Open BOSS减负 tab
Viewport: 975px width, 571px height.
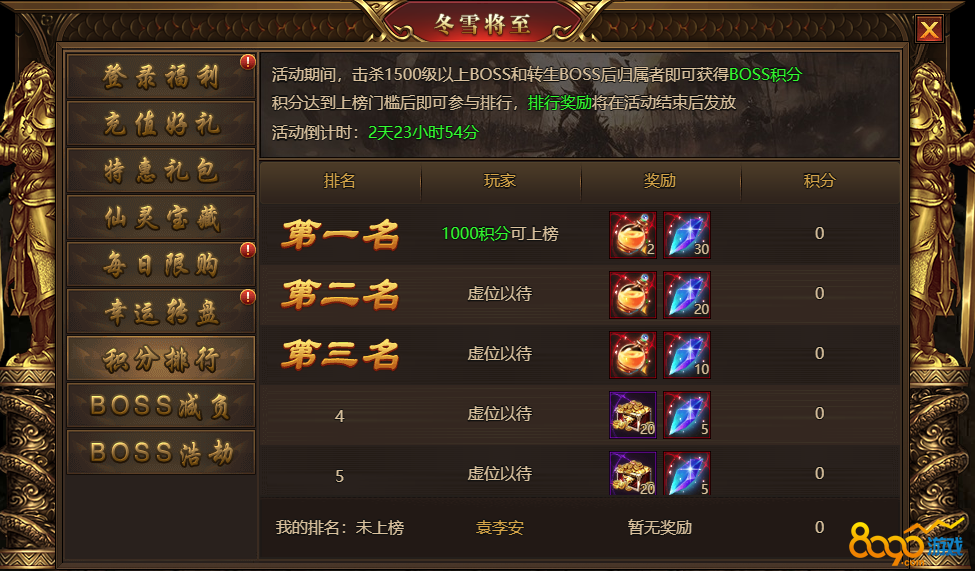[161, 406]
